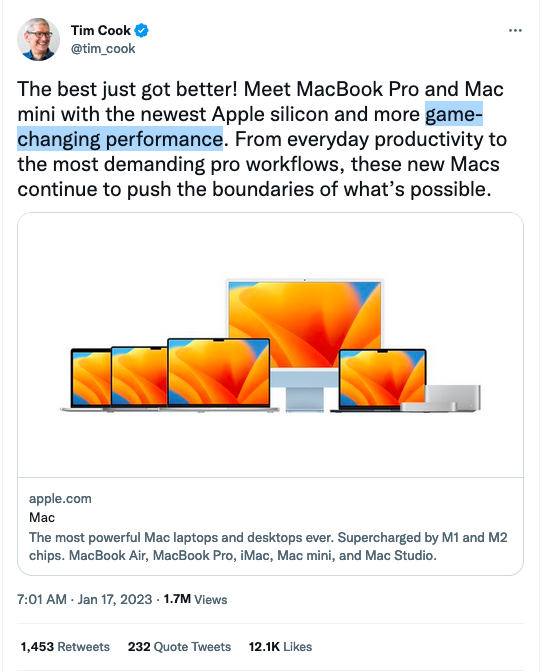Open card description about M1 and M2 chips

point(268,546)
